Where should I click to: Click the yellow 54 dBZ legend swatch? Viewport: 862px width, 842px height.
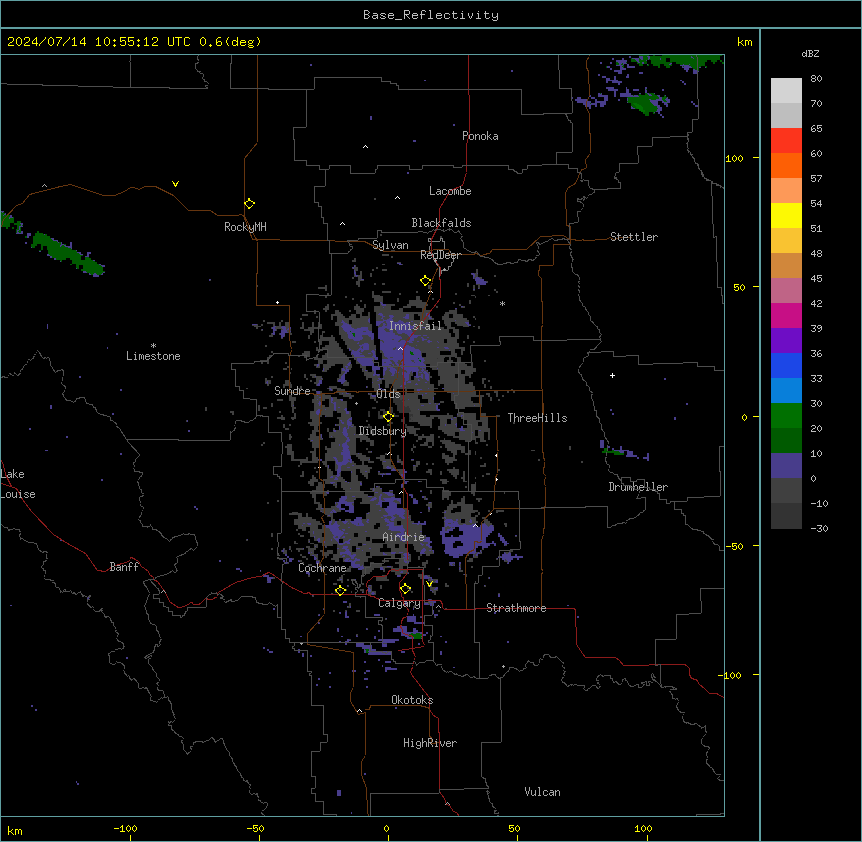pos(786,215)
